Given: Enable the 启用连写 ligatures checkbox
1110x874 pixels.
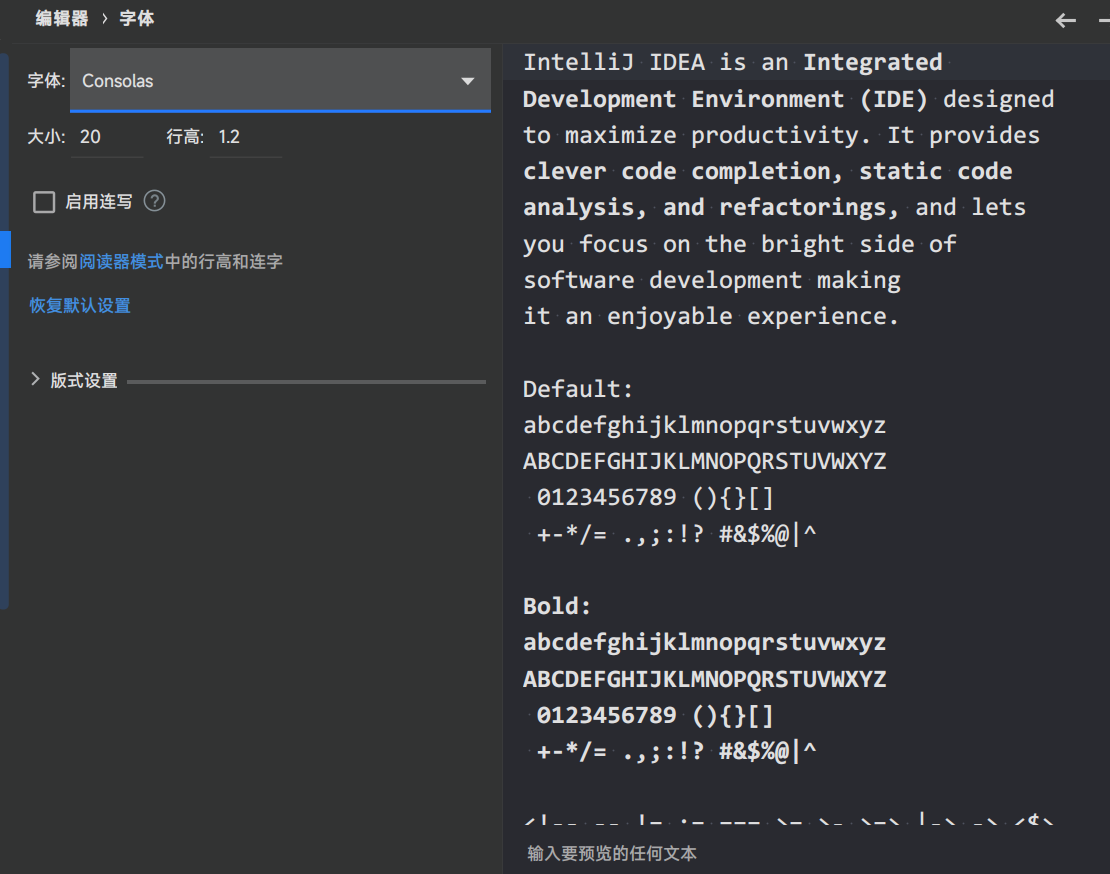Looking at the screenshot, I should click(x=44, y=202).
